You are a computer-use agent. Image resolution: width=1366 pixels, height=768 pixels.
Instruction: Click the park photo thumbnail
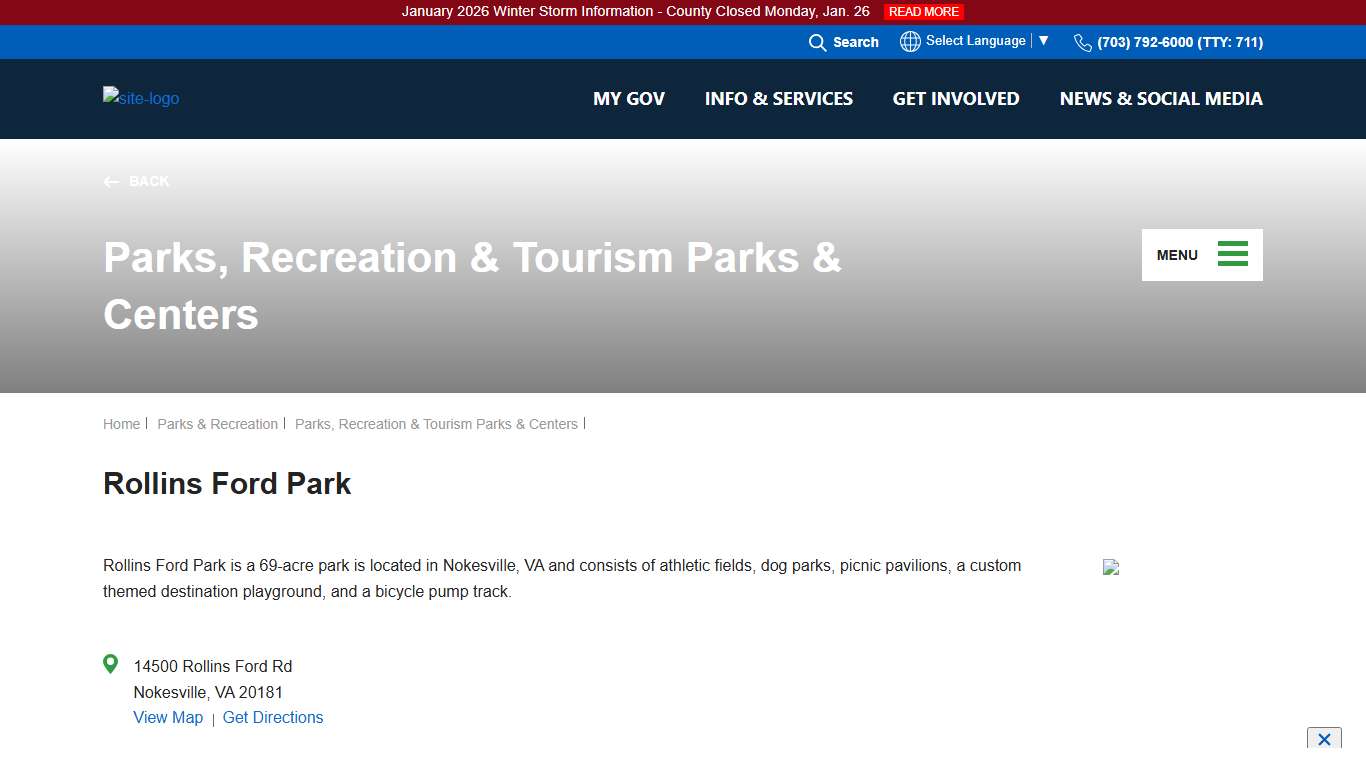pyautogui.click(x=1111, y=567)
